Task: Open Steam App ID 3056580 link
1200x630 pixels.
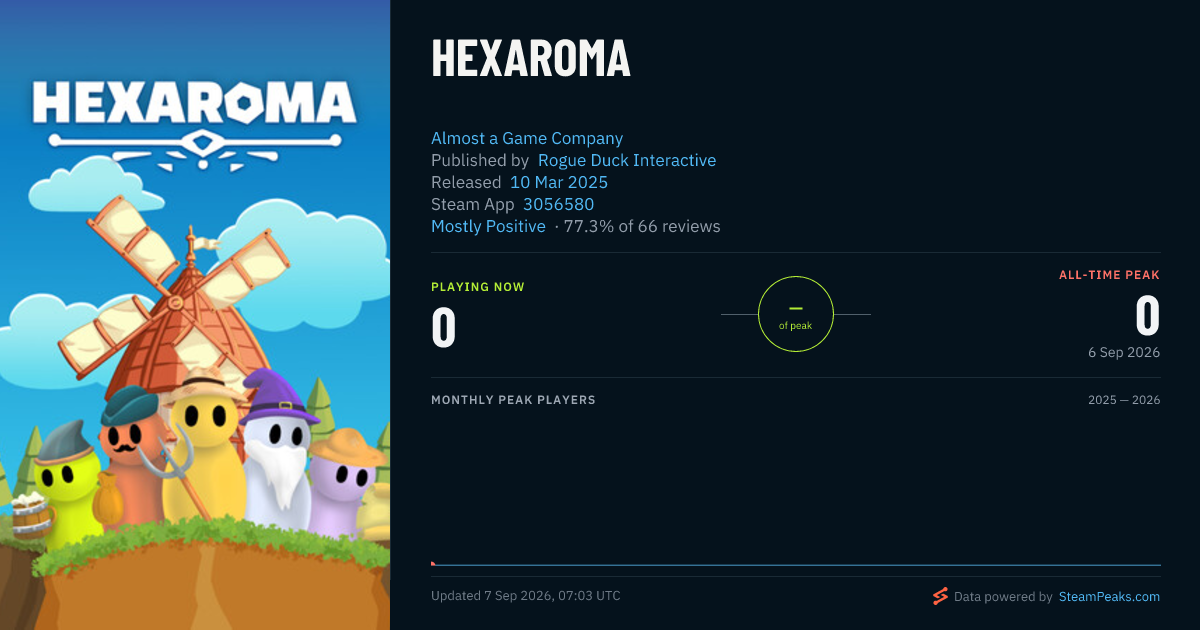Action: click(559, 205)
